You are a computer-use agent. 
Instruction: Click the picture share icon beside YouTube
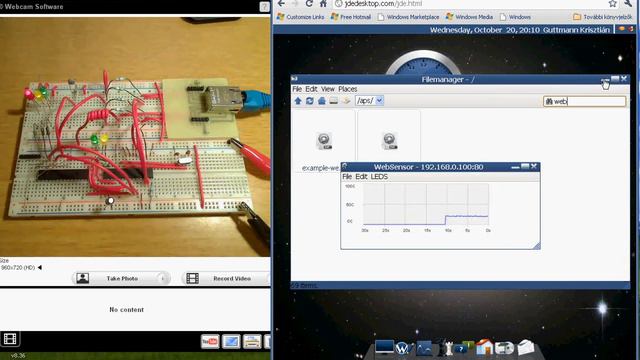tap(231, 341)
